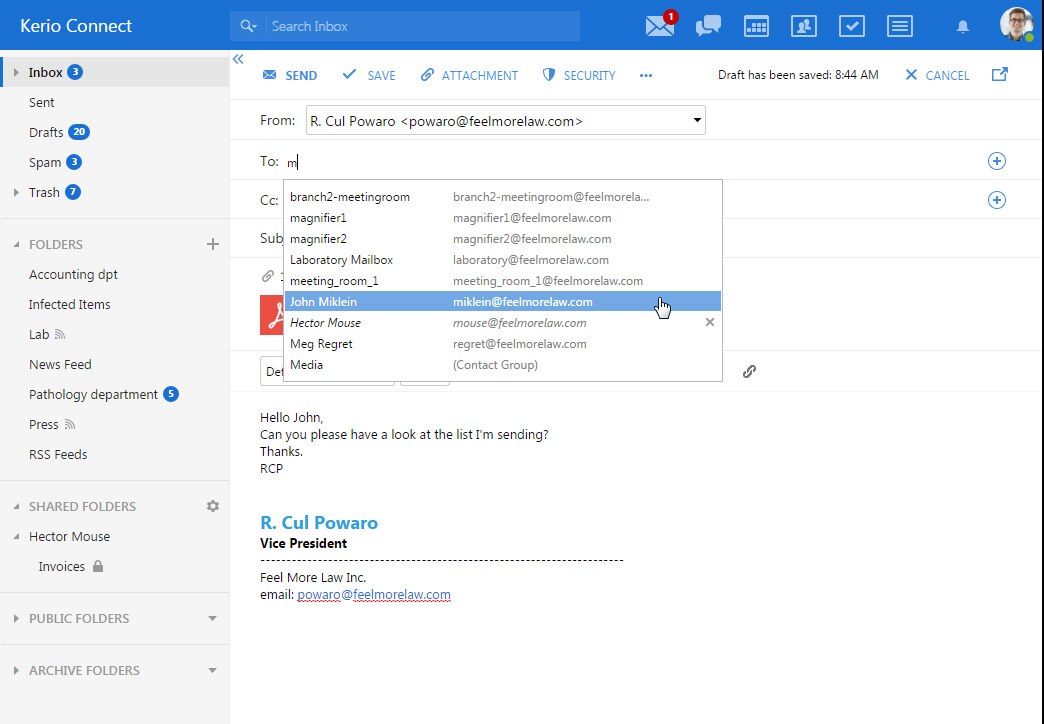Image resolution: width=1044 pixels, height=724 pixels.
Task: Open the Calendar icon in top bar
Action: pos(756,26)
